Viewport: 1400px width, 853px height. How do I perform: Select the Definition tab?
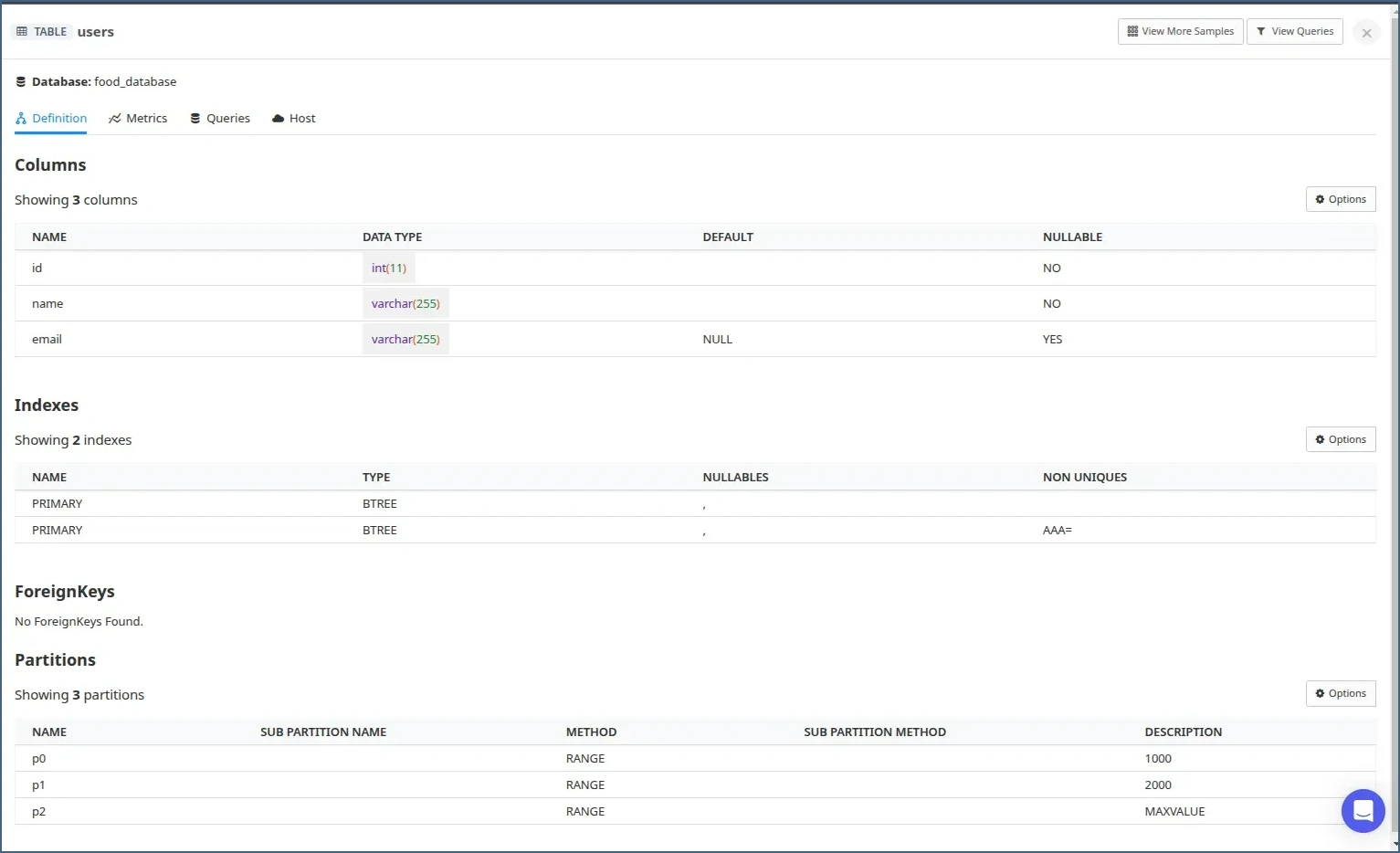point(51,119)
